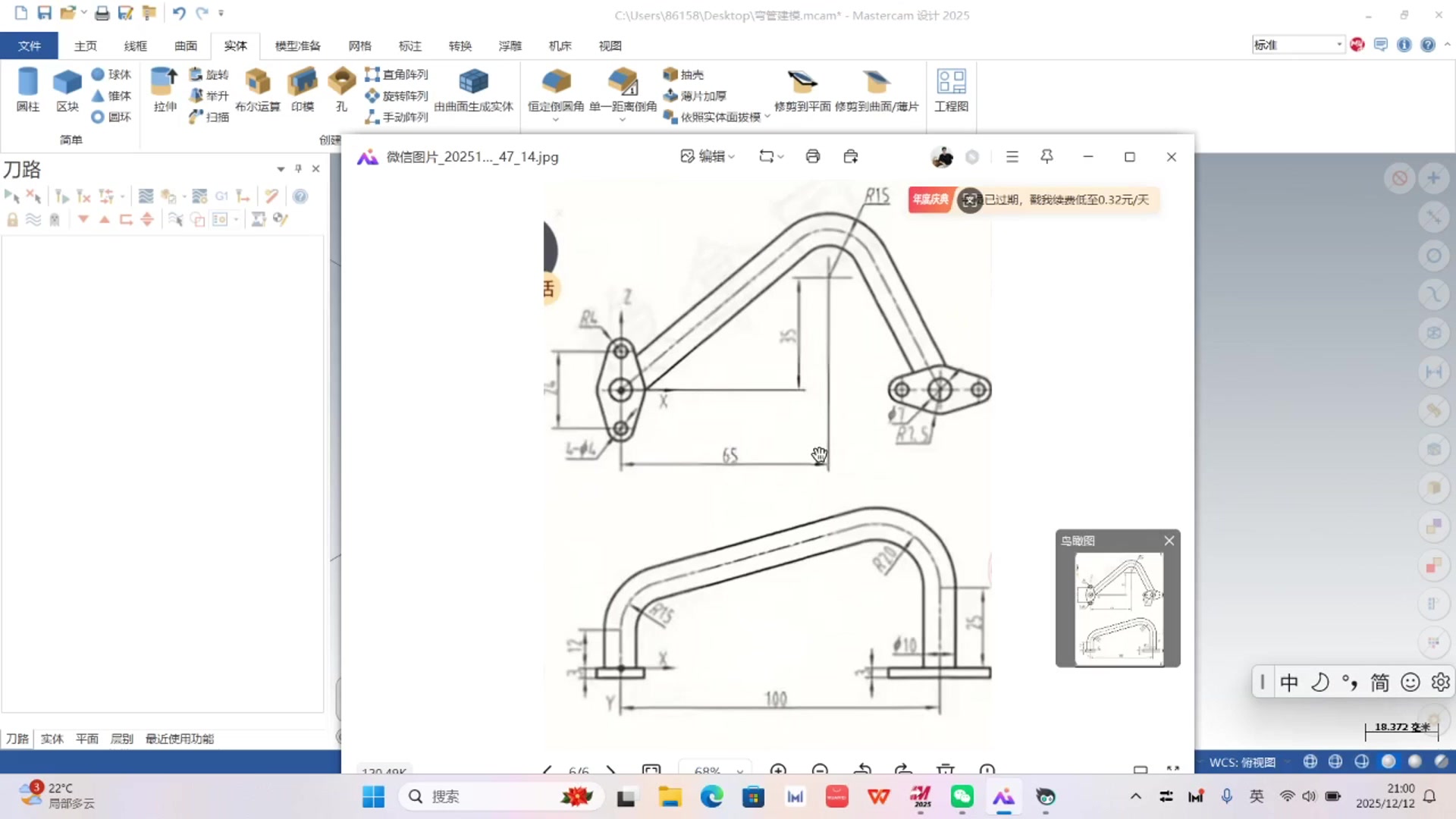Screen dimensions: 1456x819
Task: Toggle toolpath display with the wave icon
Action: pyautogui.click(x=33, y=219)
